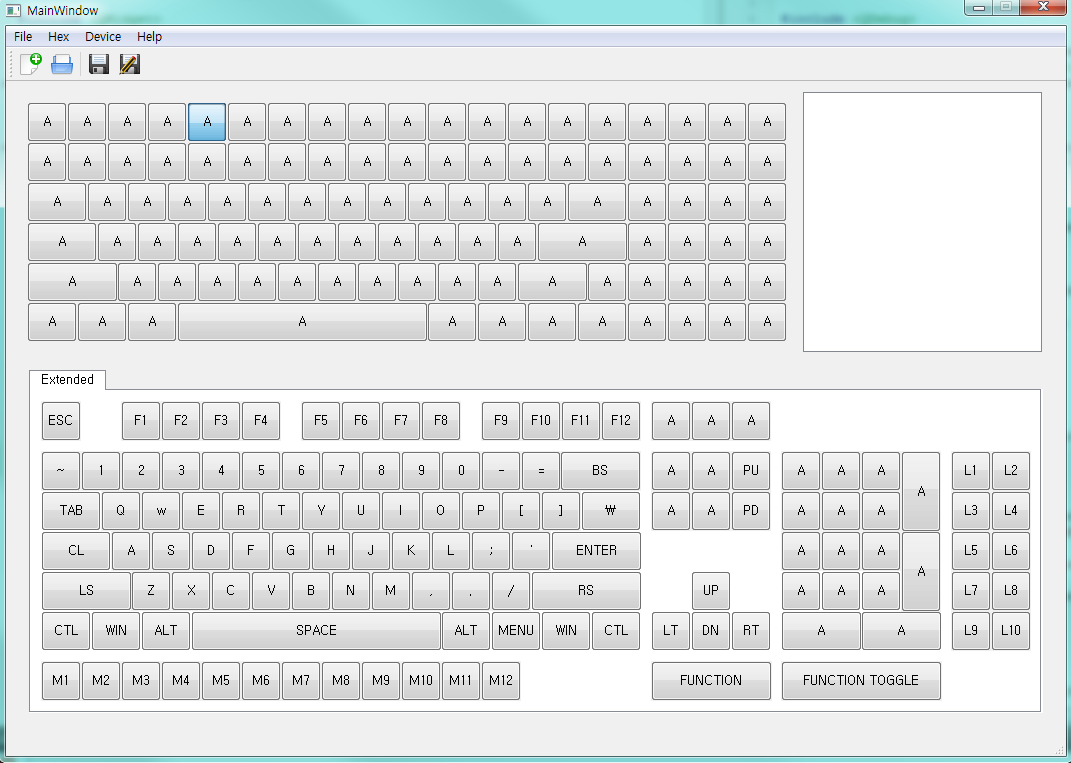Create a new file via the toolbar icon
Viewport: 1071px width, 763px height.
[x=31, y=64]
